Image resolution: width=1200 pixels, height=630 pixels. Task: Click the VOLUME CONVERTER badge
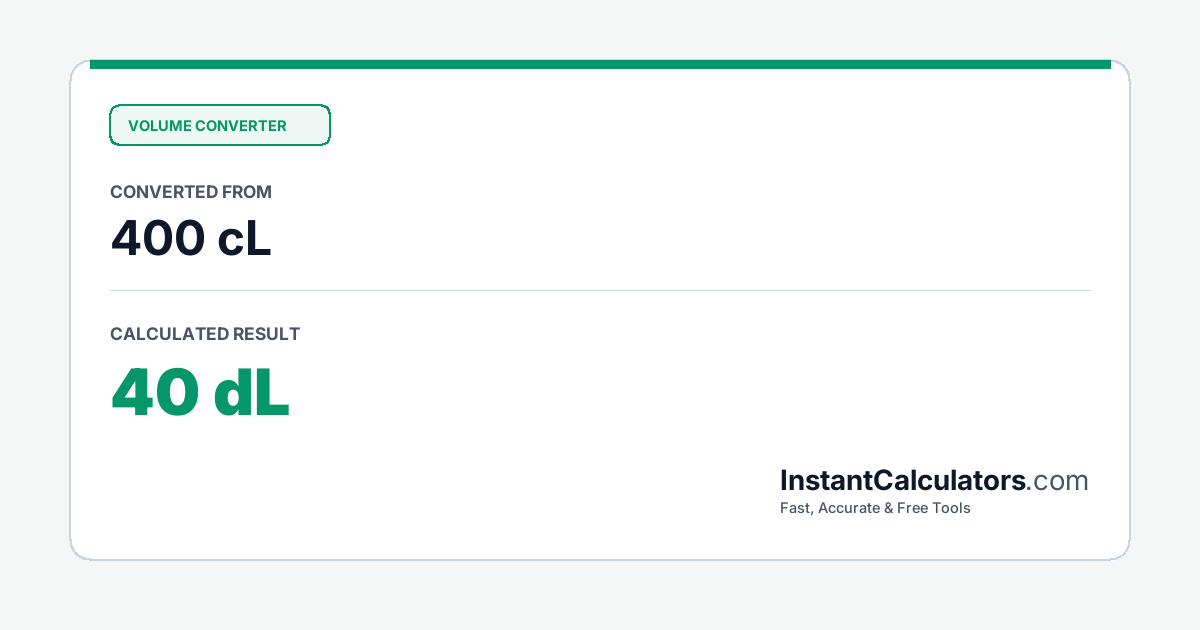[x=220, y=125]
